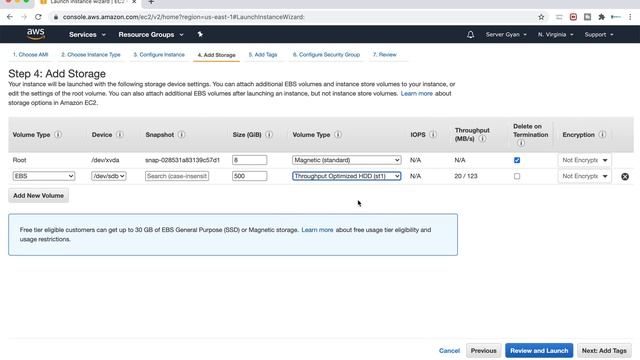Screen dimensions: 640x360
Task: Click the Cancel link
Action: coord(449,351)
